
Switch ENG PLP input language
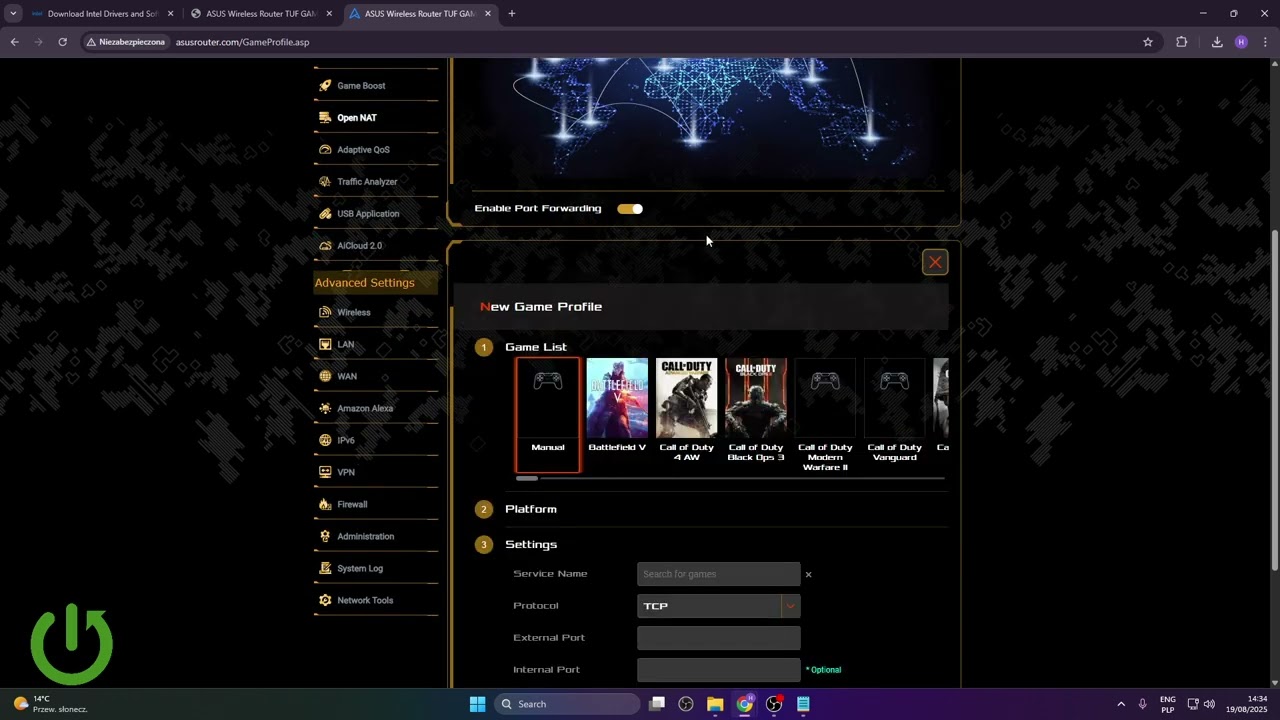coord(1168,704)
